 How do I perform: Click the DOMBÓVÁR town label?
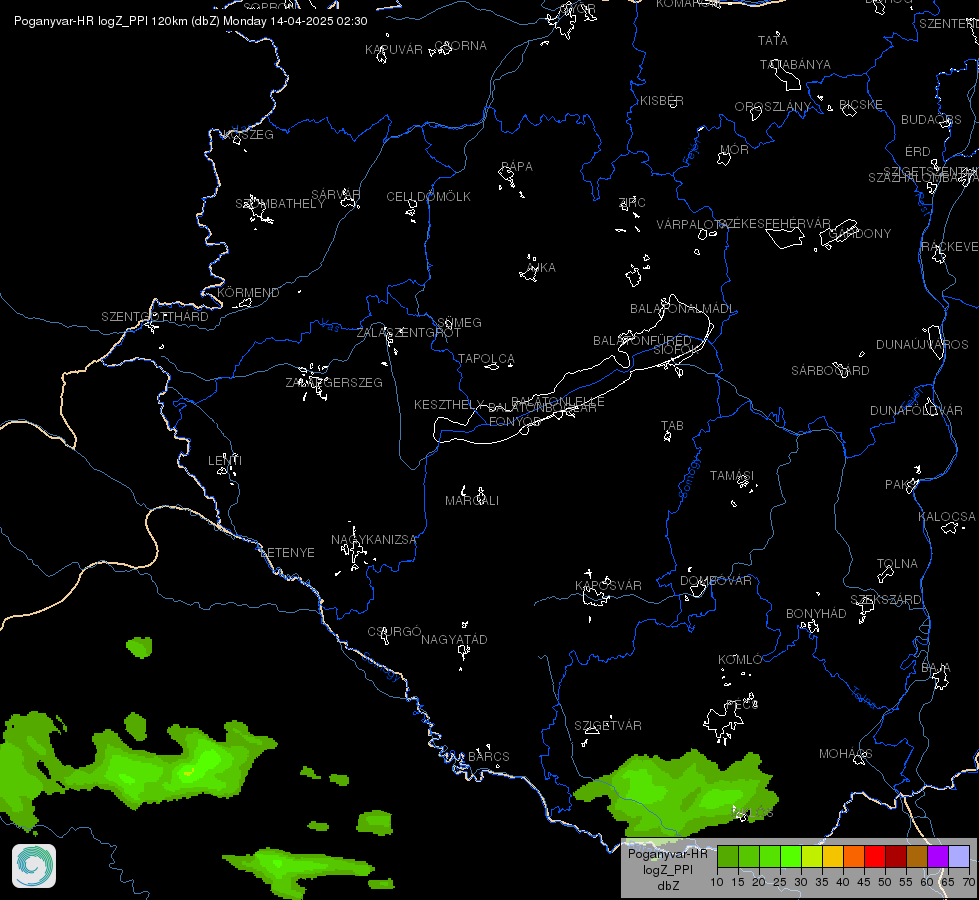coord(716,581)
